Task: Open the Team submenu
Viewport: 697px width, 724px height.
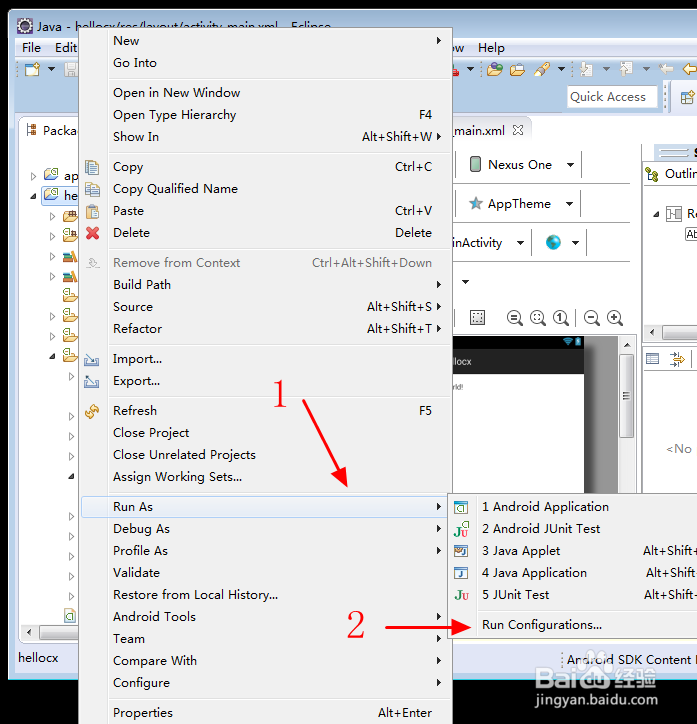Action: coord(266,639)
